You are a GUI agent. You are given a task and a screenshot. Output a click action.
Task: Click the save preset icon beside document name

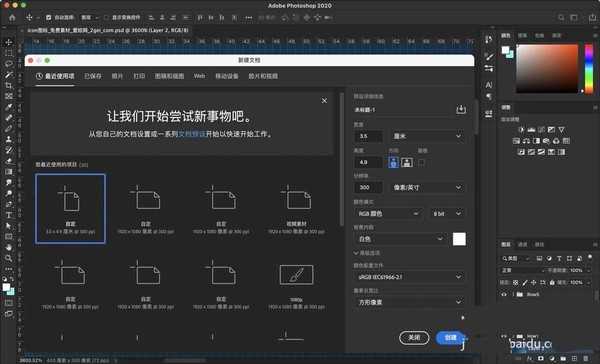coord(461,109)
